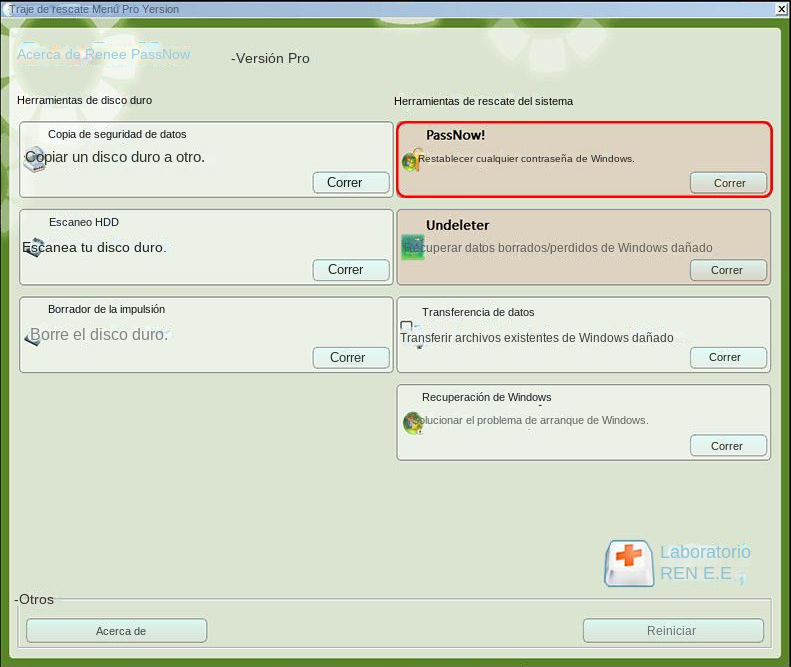
Task: Open the Acerca de button
Action: tap(117, 631)
